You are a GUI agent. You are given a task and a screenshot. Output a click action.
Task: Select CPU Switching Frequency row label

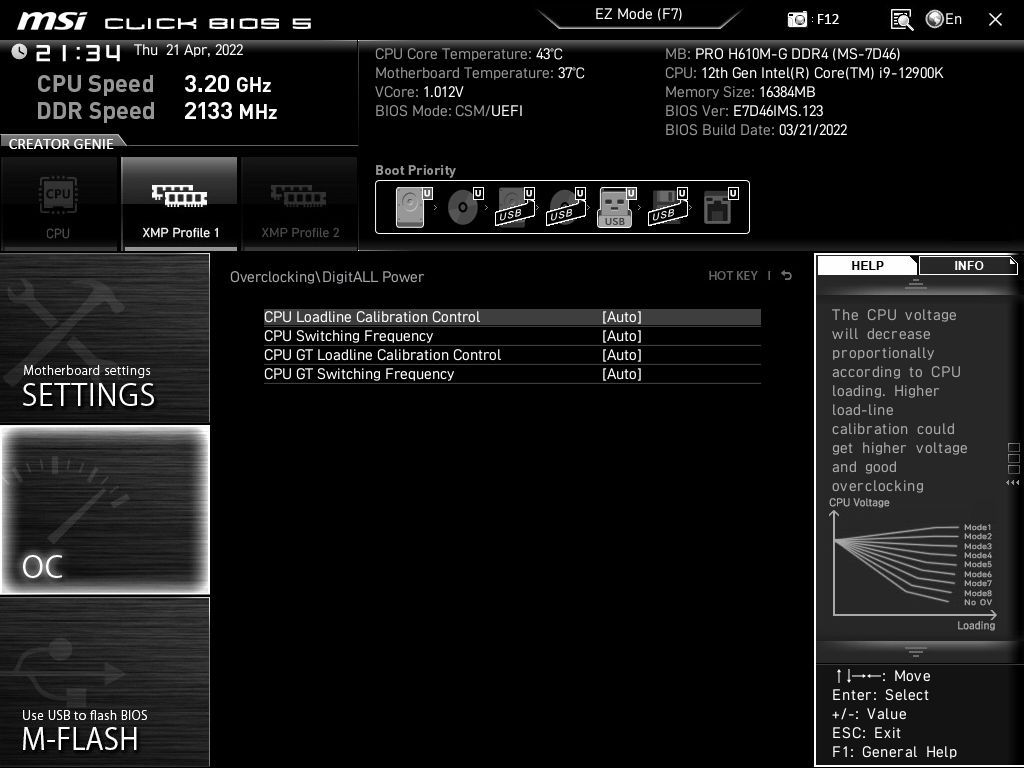pyautogui.click(x=348, y=336)
